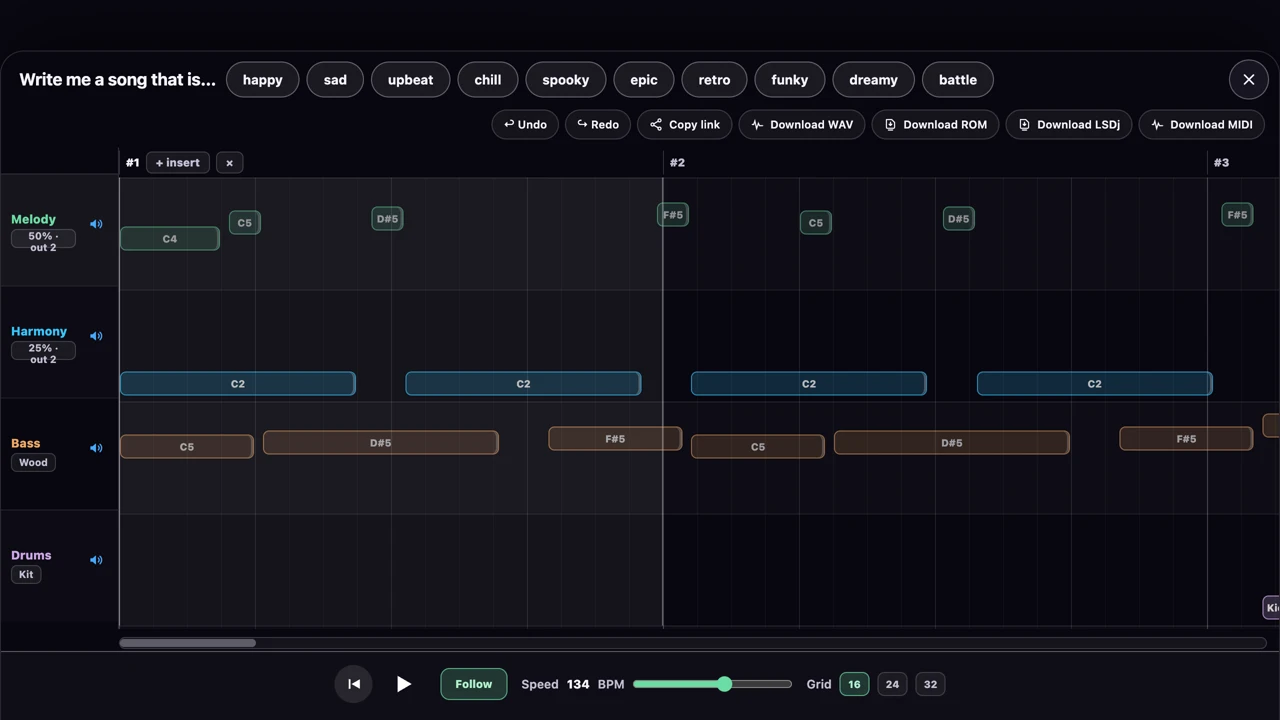Jump to pattern marker #2
This screenshot has height=720, width=1280.
tap(677, 163)
